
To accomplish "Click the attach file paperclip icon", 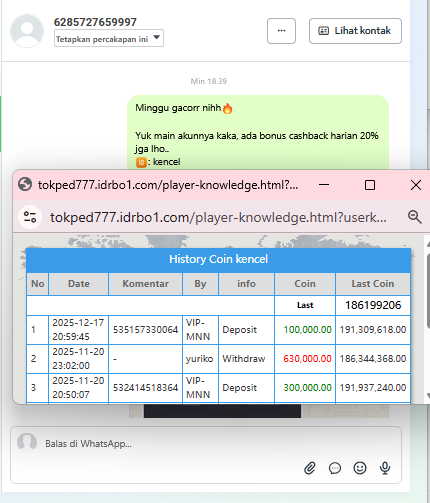I will [x=310, y=468].
